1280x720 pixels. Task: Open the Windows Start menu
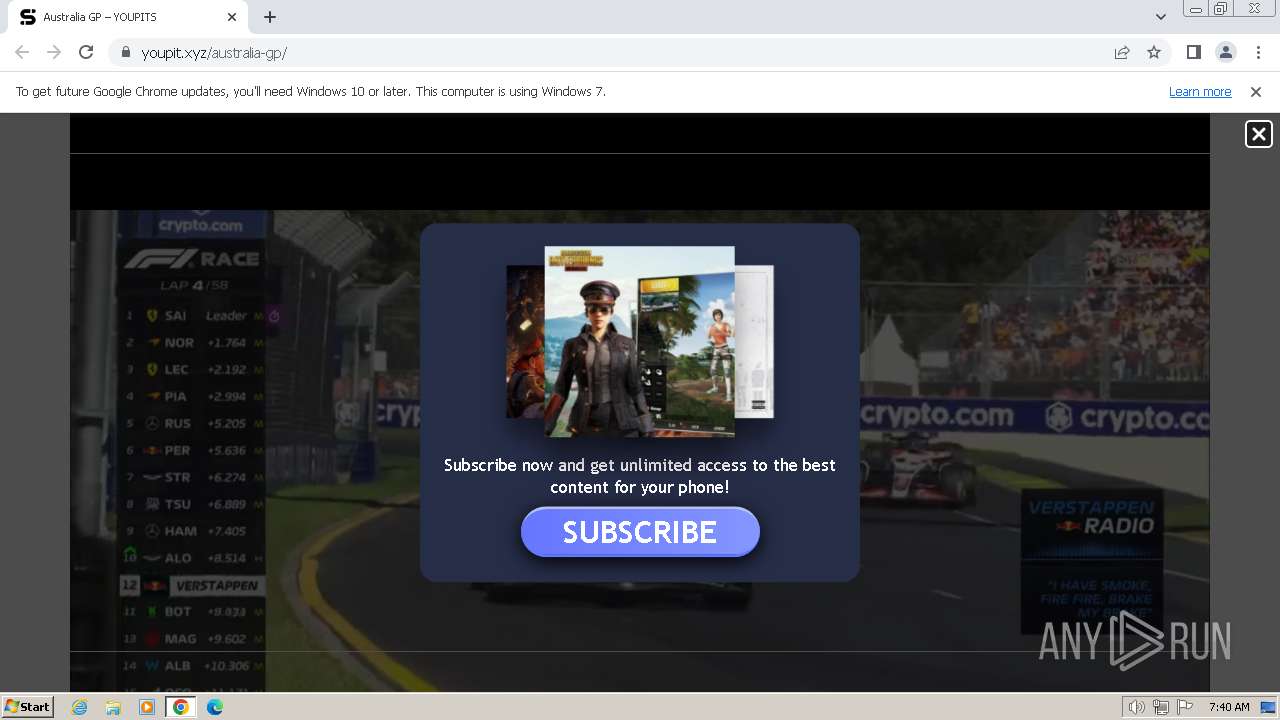tap(28, 706)
